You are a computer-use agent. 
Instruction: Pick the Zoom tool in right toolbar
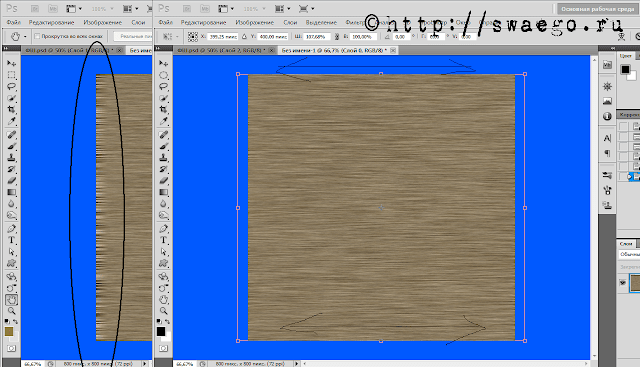click(163, 311)
